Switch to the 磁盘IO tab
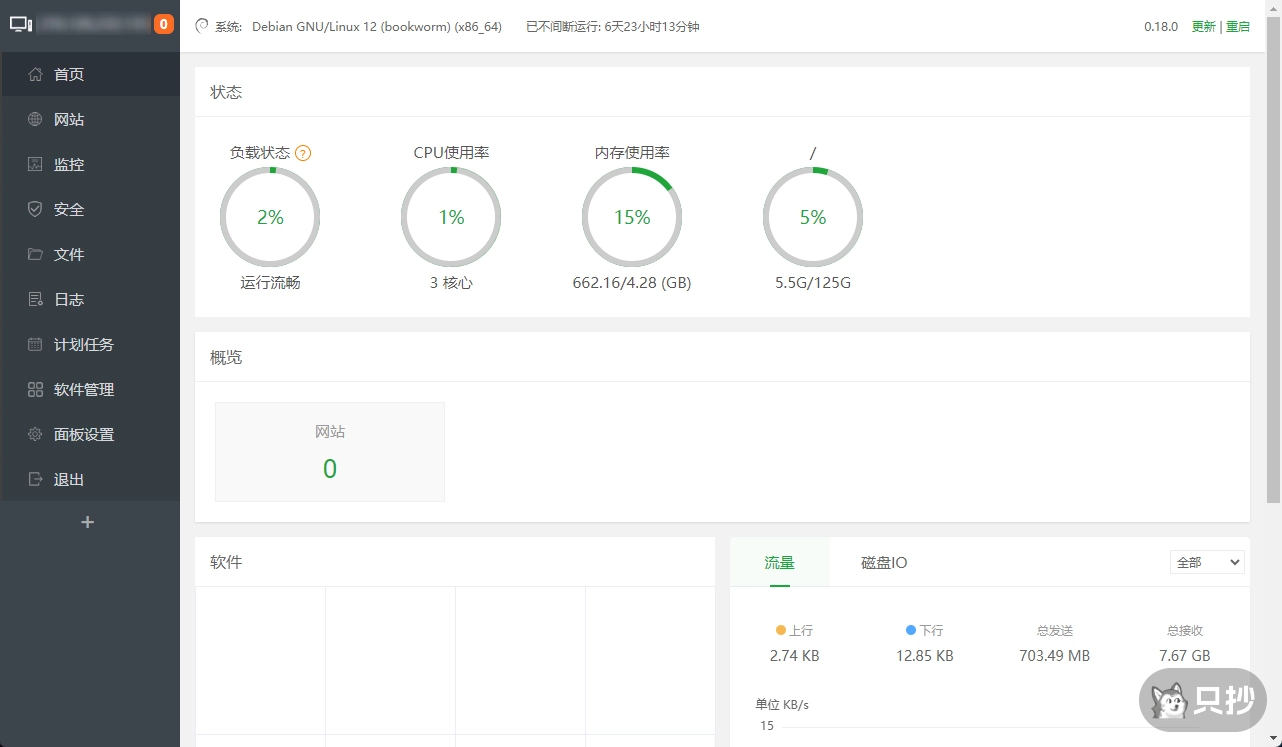Screen dimensions: 1282x747 884,562
